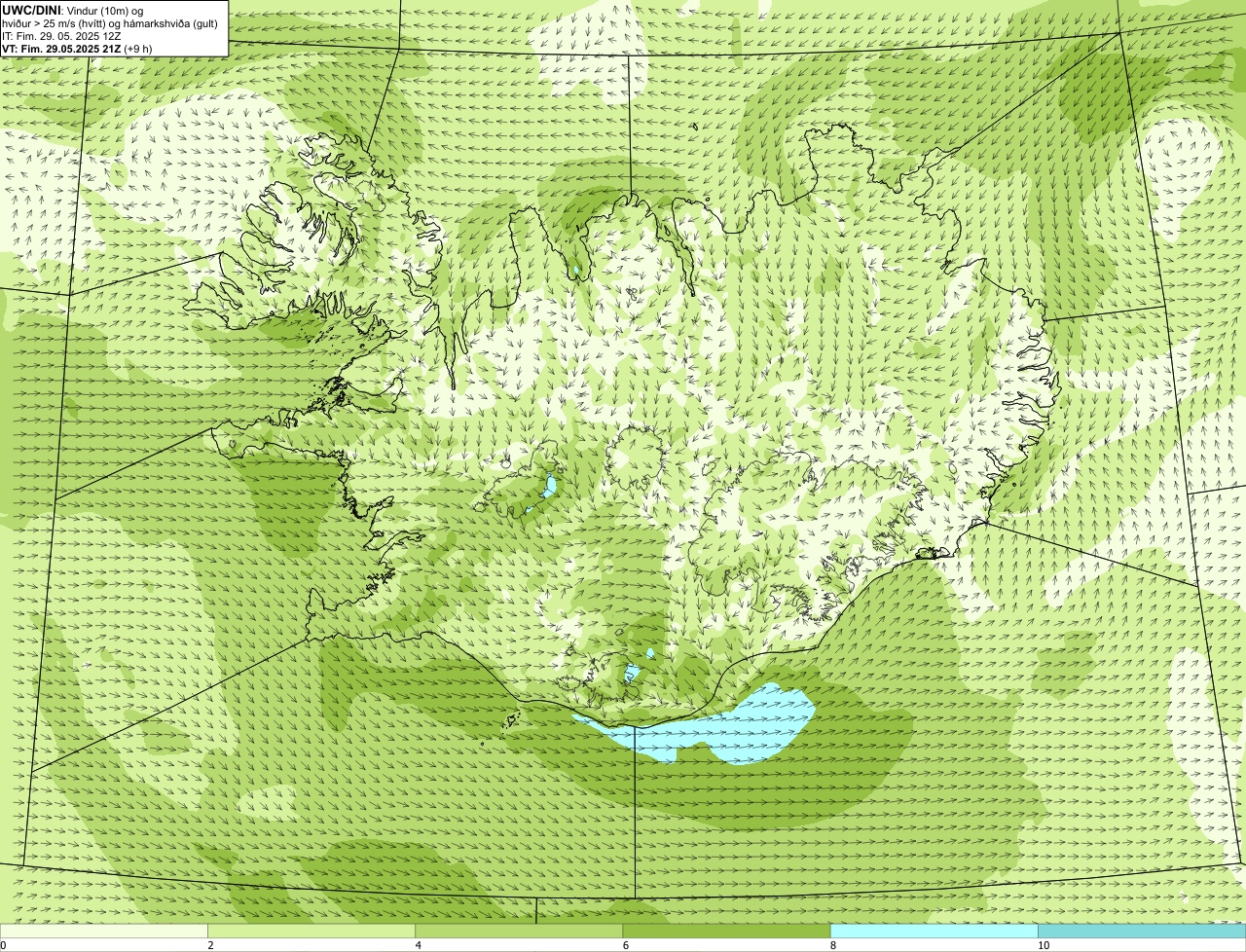
Task: Click the '4' label on the color scale
Action: (x=418, y=945)
